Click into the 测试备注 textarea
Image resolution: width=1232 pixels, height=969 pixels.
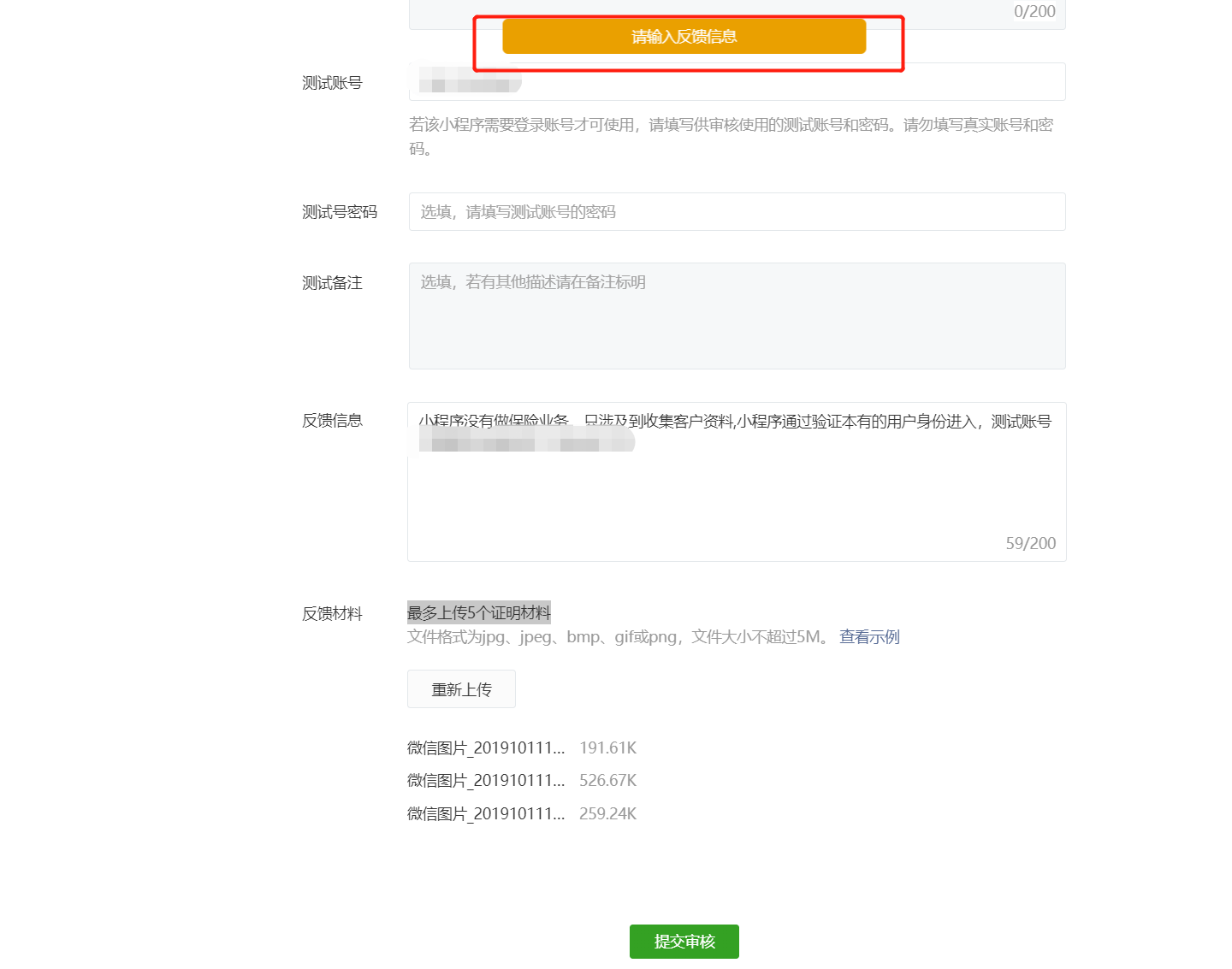pos(737,316)
